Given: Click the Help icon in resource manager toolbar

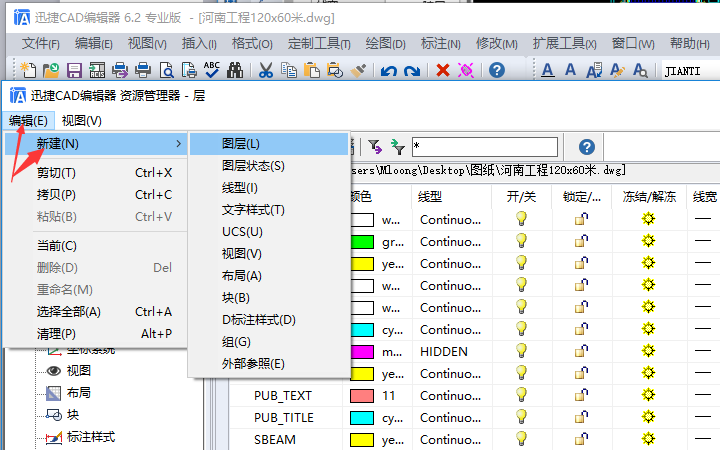Looking at the screenshot, I should tap(586, 147).
